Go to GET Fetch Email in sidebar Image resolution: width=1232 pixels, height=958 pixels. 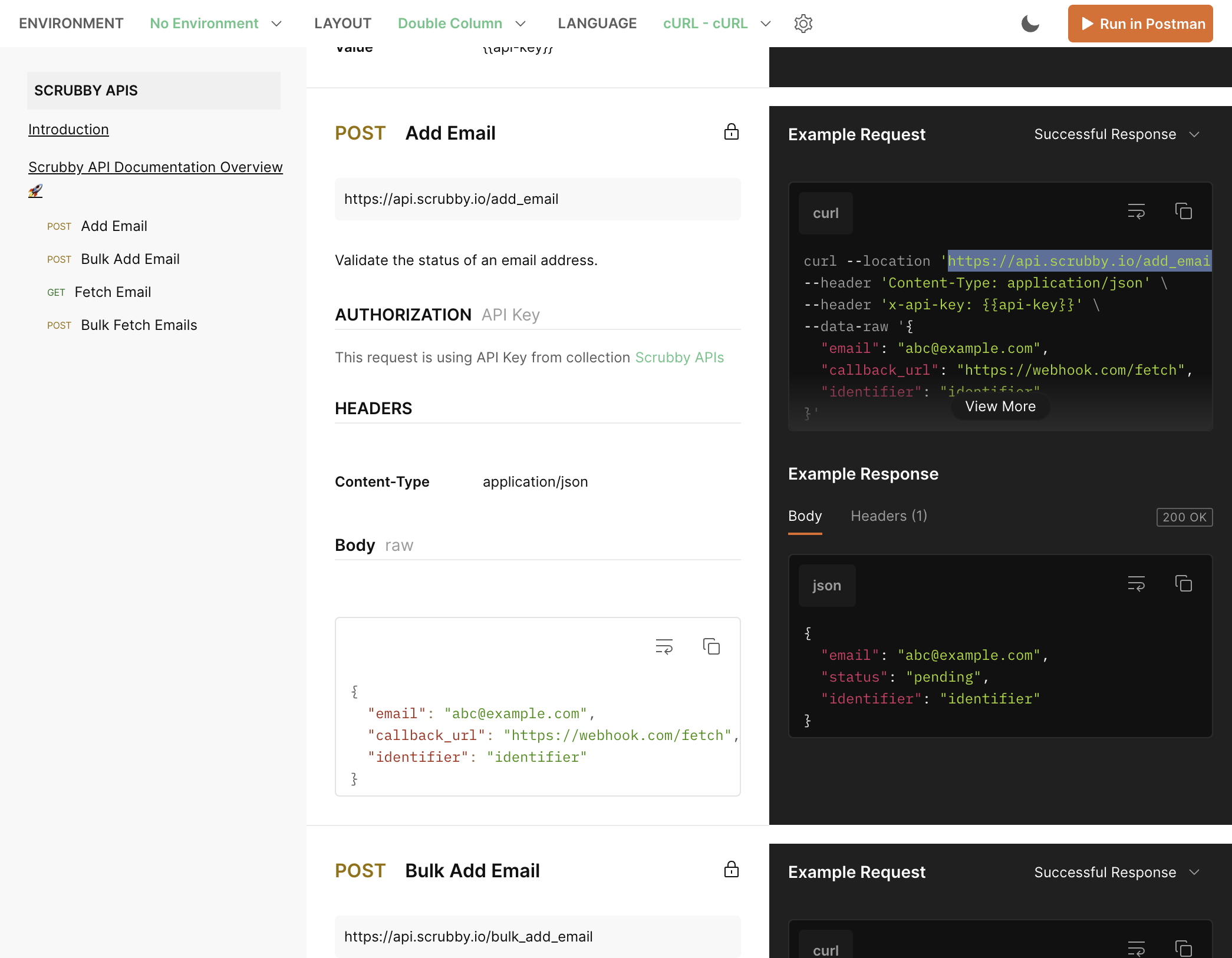coord(99,292)
